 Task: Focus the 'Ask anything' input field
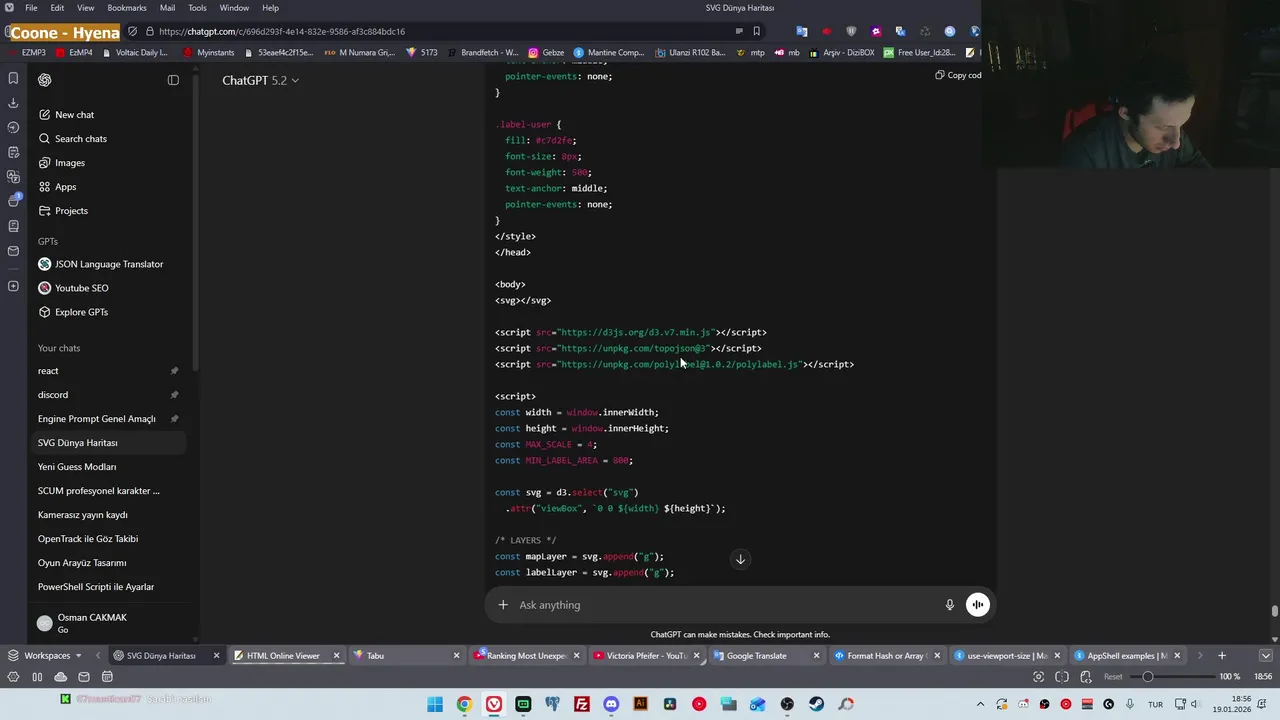[x=725, y=605]
